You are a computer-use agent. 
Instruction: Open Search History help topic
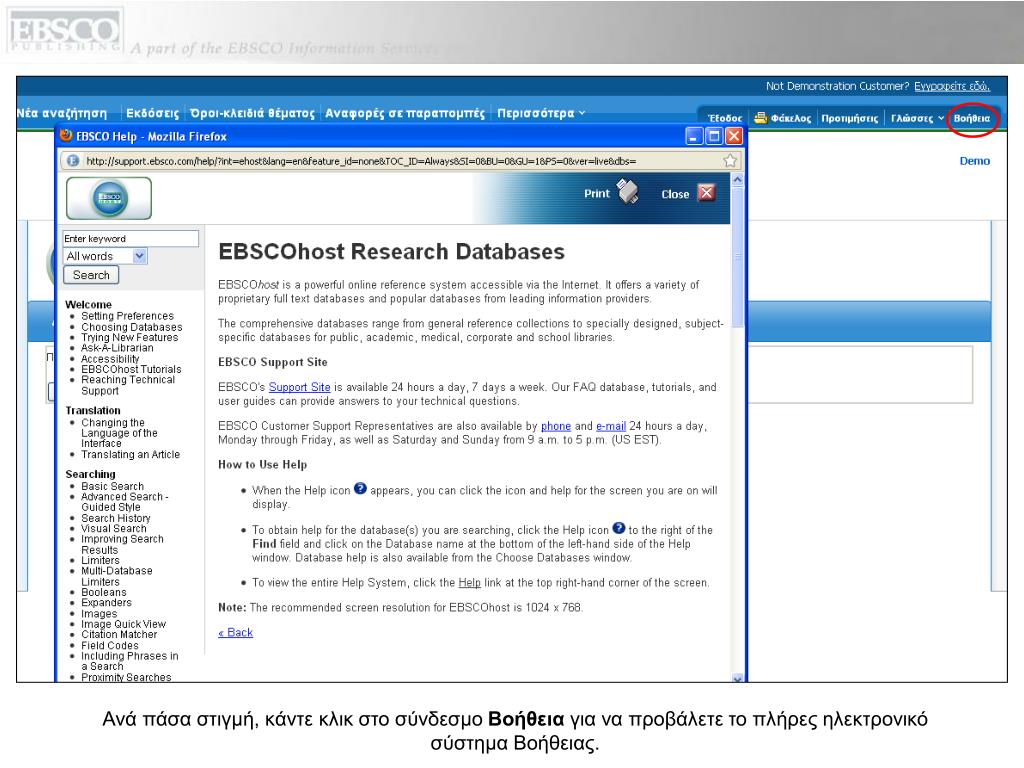[x=116, y=519]
